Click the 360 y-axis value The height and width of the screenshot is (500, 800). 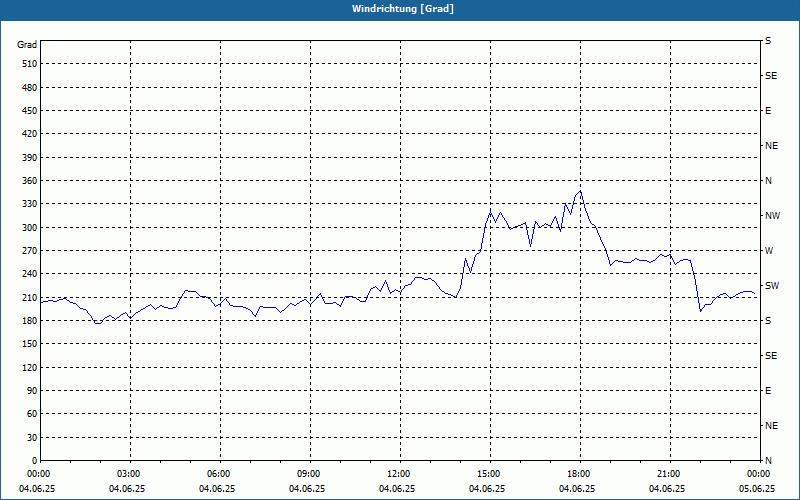30,181
